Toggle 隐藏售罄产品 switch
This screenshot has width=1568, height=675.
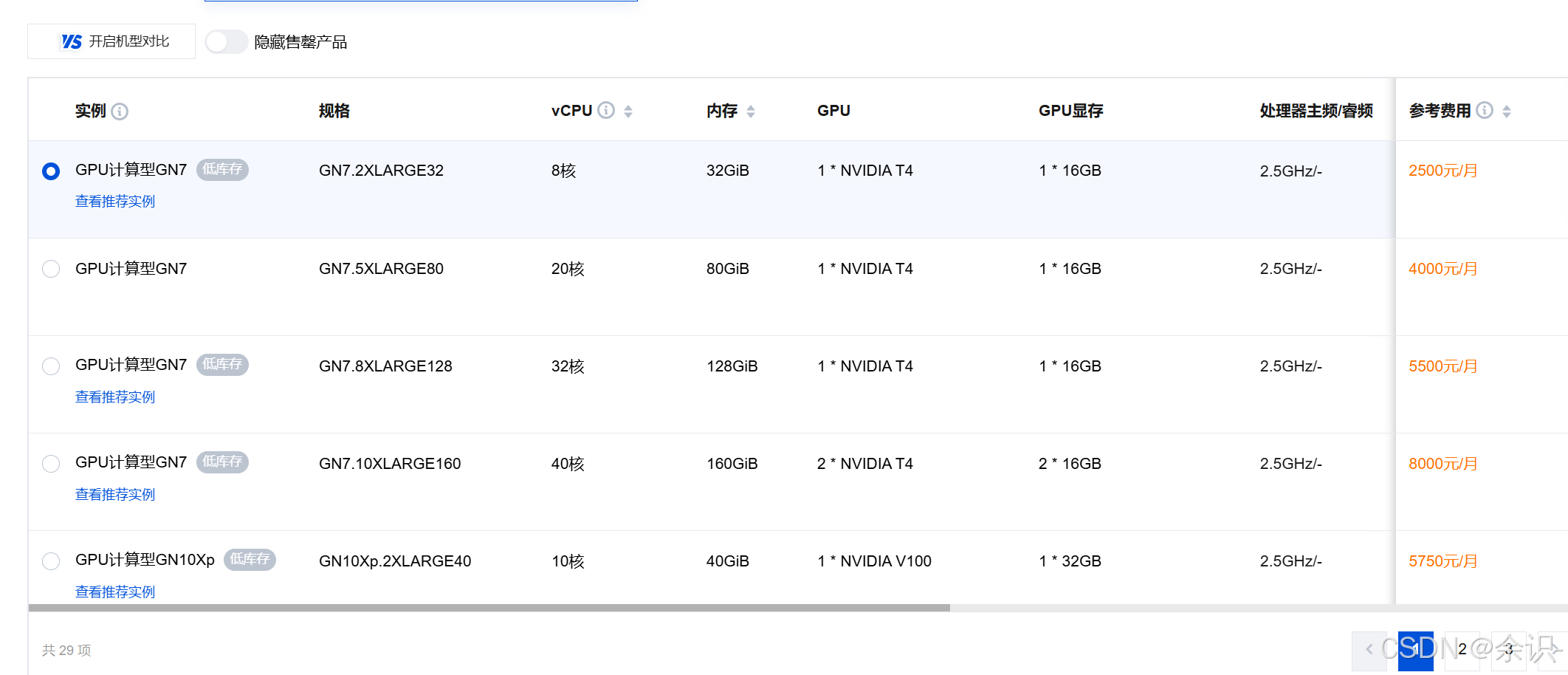click(x=226, y=41)
